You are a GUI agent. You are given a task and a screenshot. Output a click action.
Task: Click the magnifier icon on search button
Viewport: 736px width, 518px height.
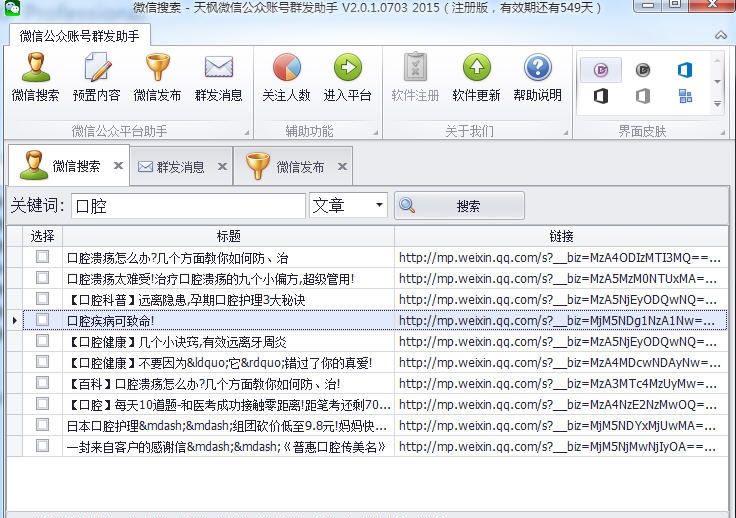click(x=407, y=205)
